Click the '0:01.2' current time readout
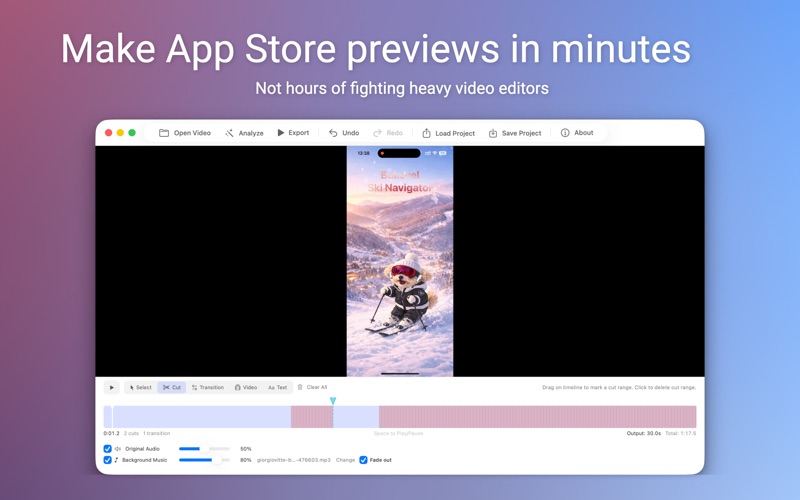800x500 pixels. tap(111, 433)
